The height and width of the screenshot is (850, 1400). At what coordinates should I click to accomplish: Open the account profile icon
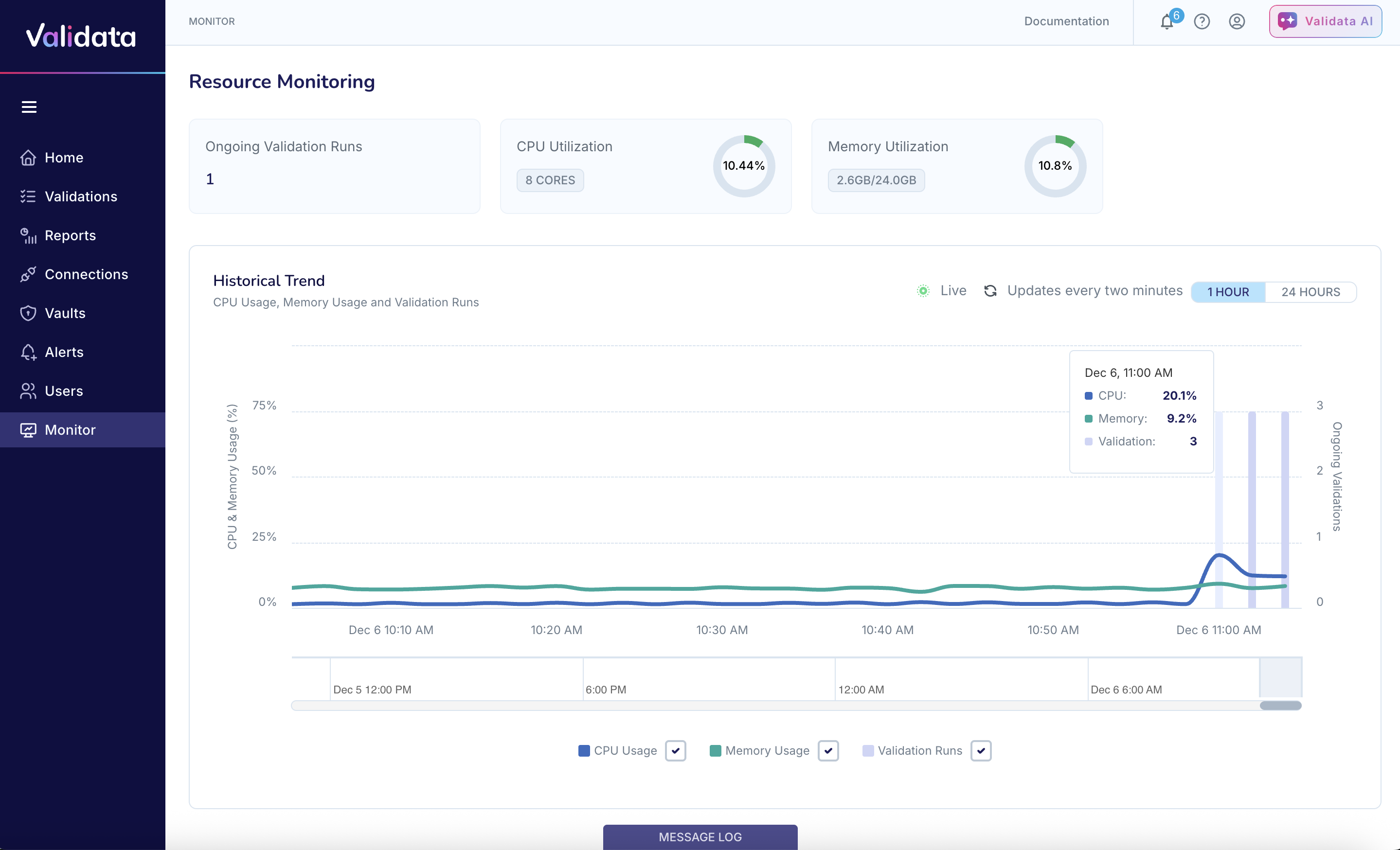tap(1238, 21)
